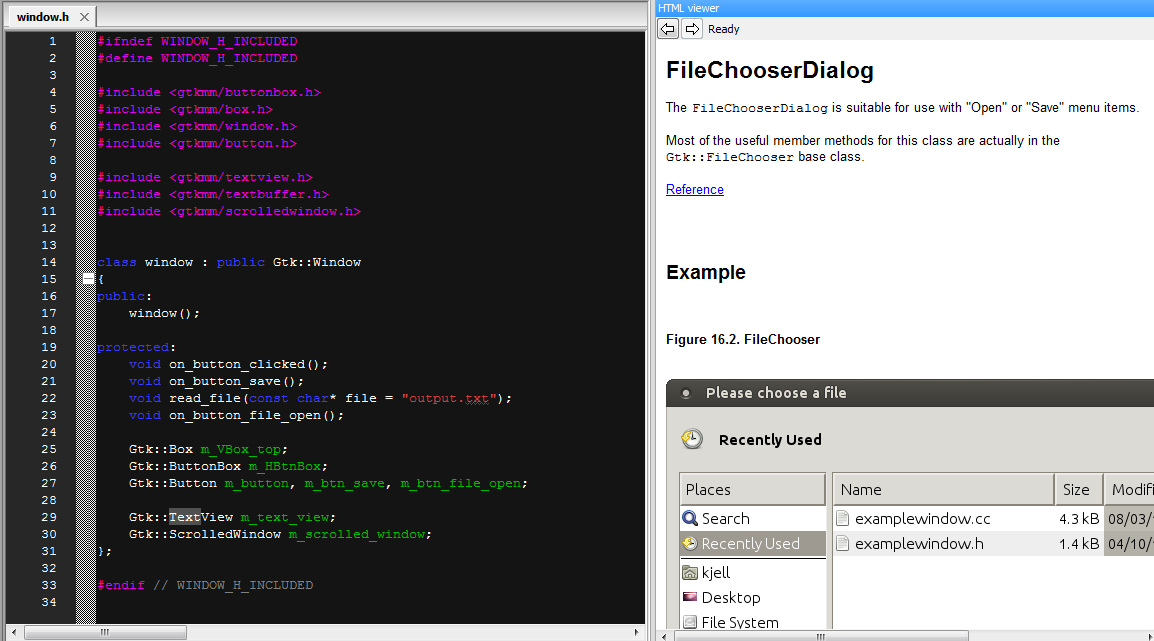Click the 4.3 kB size cell
Screen dimensions: 1154x641
(x=1078, y=518)
